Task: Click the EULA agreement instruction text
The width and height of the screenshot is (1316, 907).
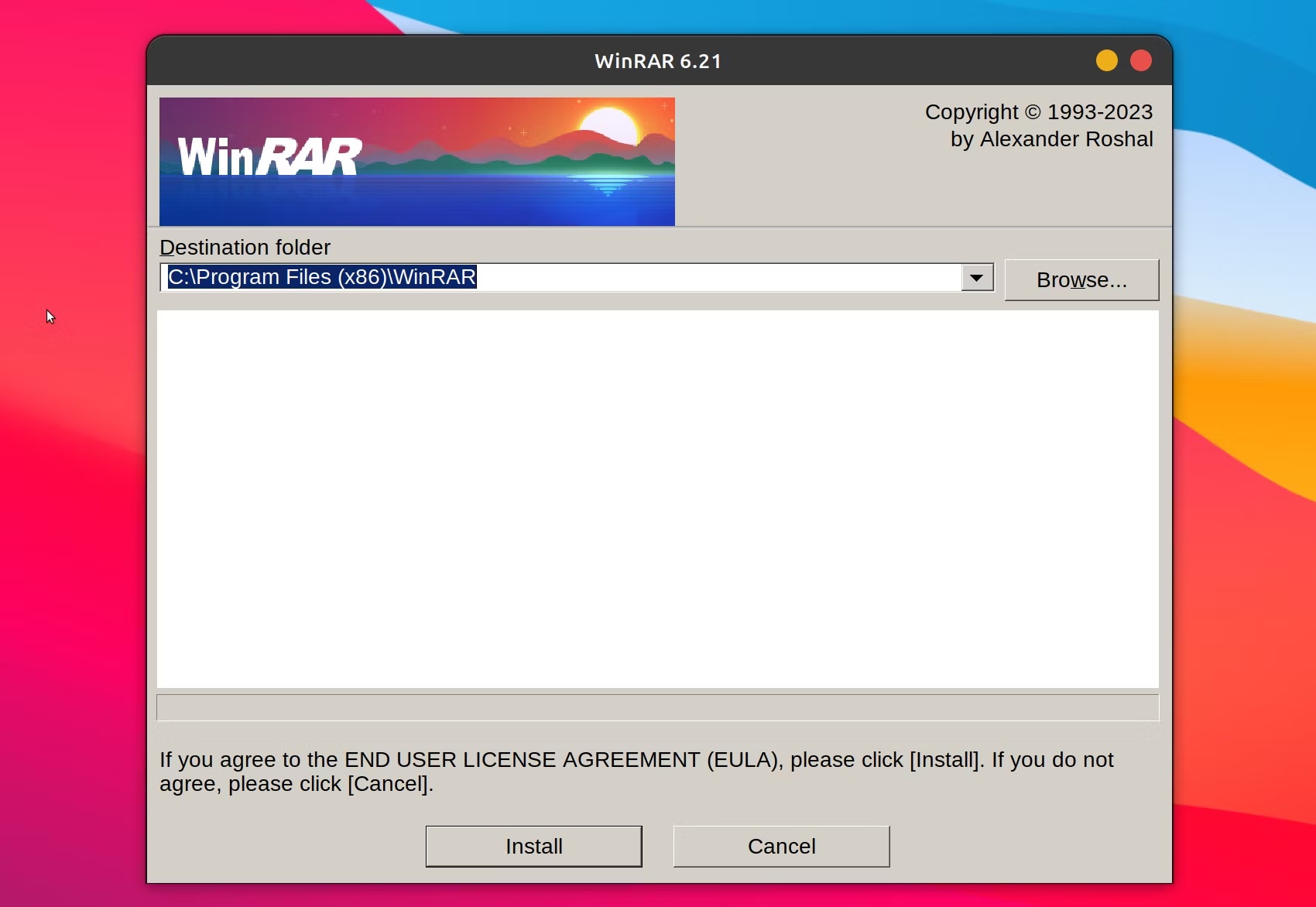Action: pos(636,772)
